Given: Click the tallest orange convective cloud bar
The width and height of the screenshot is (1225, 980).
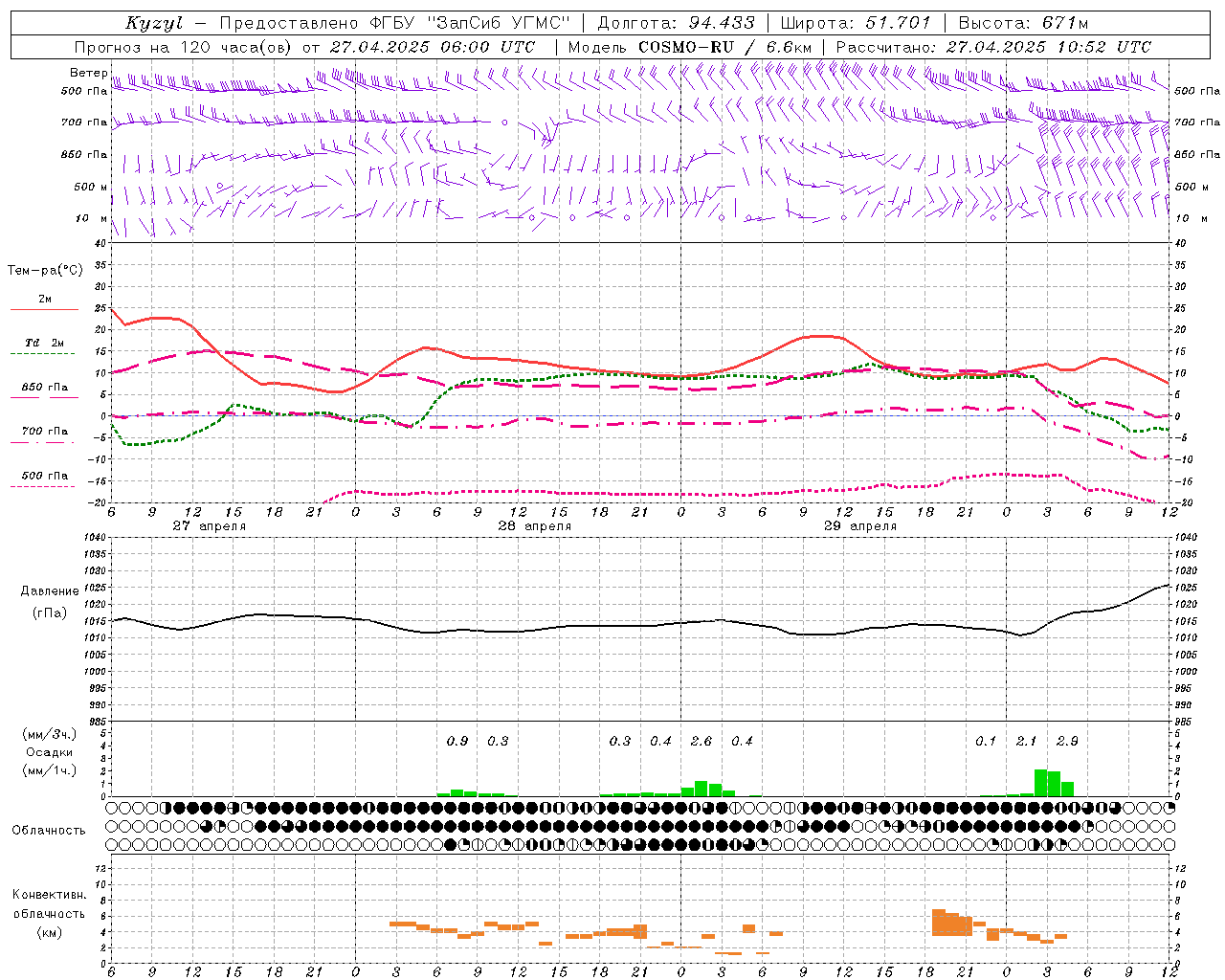Looking at the screenshot, I should tap(939, 923).
